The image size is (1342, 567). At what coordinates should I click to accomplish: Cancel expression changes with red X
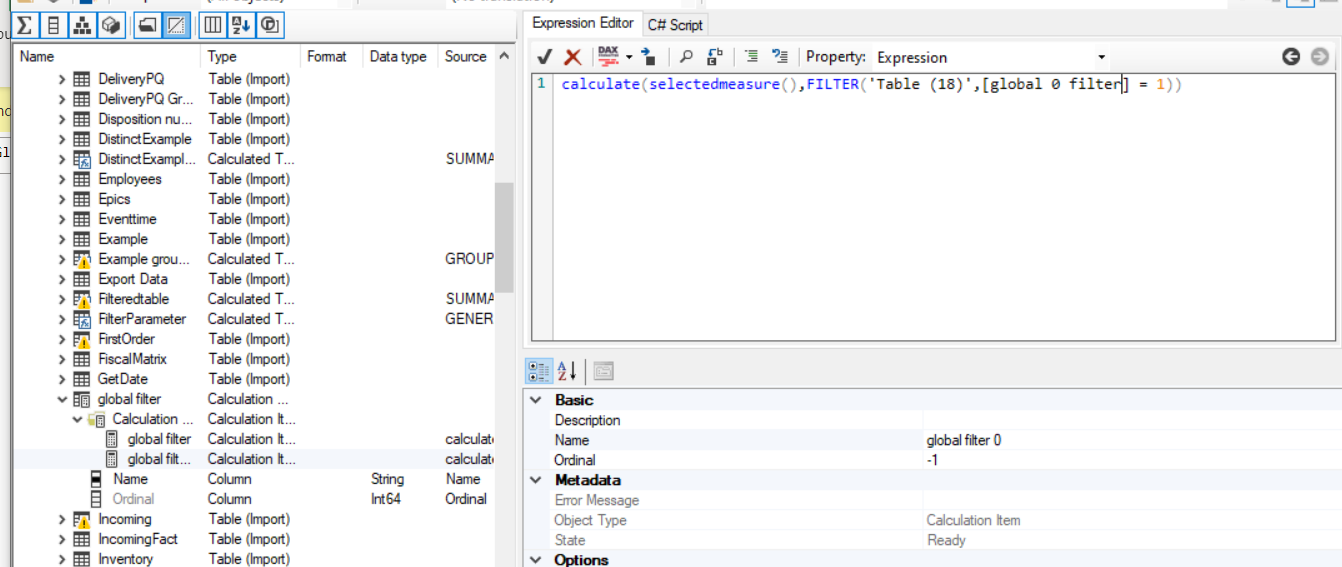click(573, 57)
